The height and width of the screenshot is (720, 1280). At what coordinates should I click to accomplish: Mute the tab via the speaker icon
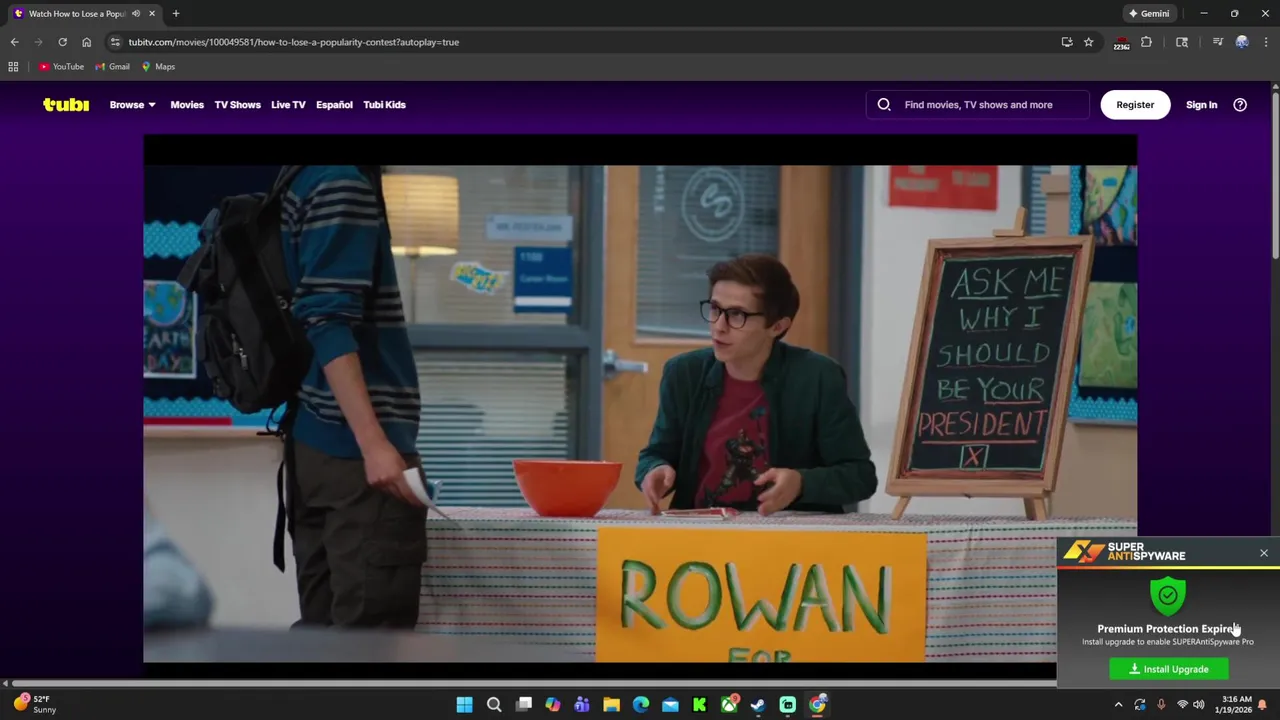pyautogui.click(x=136, y=14)
